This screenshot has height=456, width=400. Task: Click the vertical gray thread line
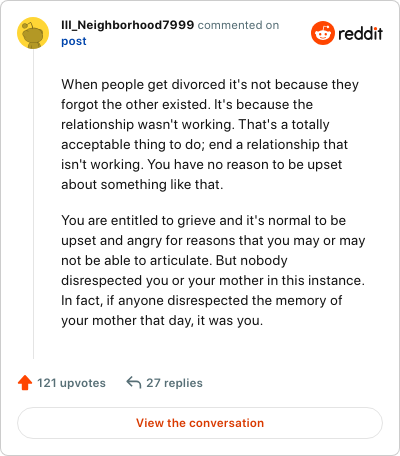click(33, 204)
